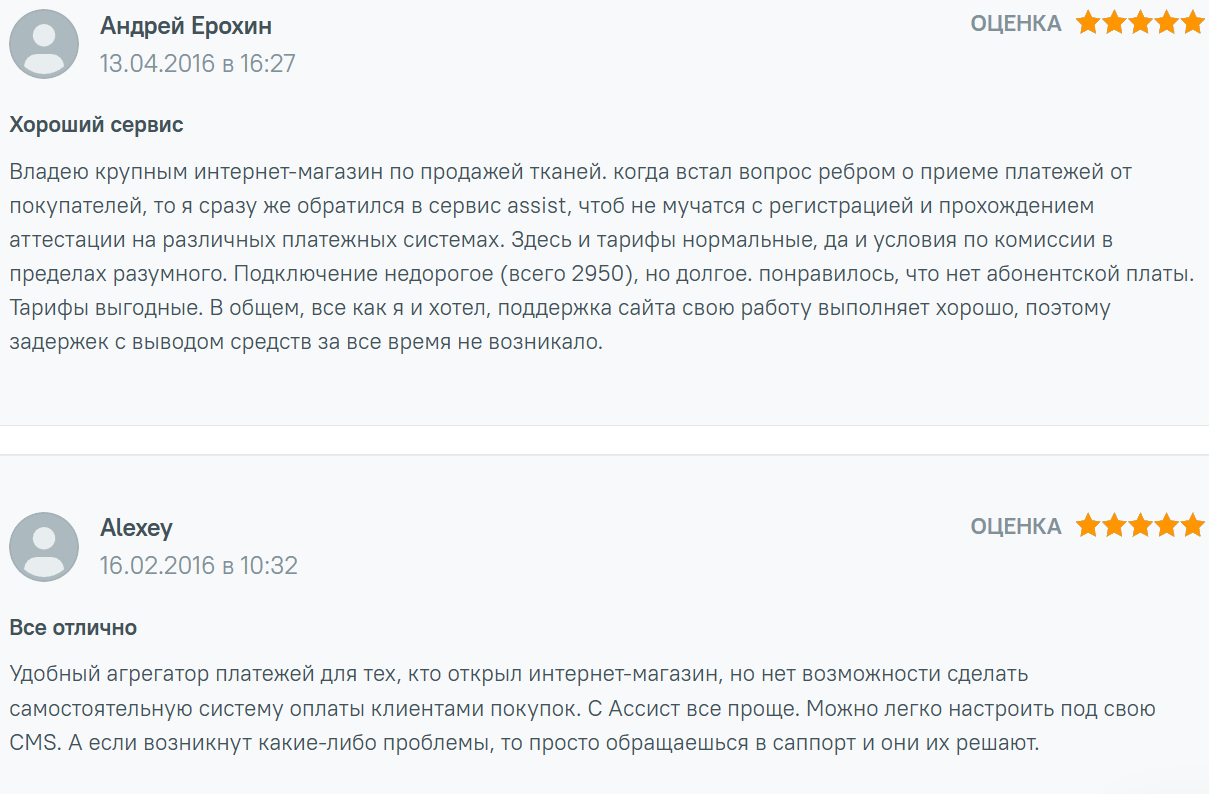Click first star in Alexey's rating
Image resolution: width=1209 pixels, height=794 pixels.
point(1088,526)
